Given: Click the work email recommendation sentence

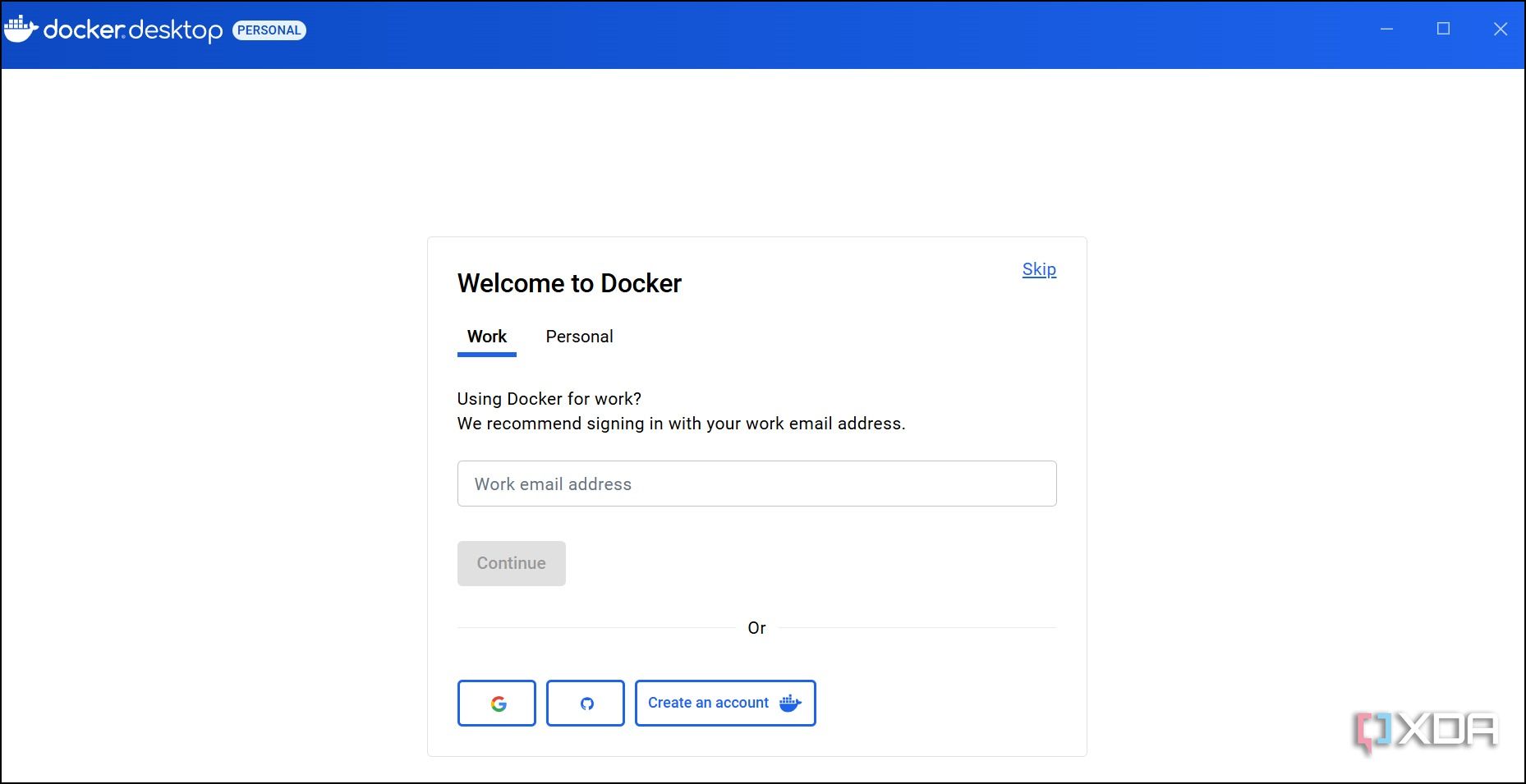Looking at the screenshot, I should [681, 424].
